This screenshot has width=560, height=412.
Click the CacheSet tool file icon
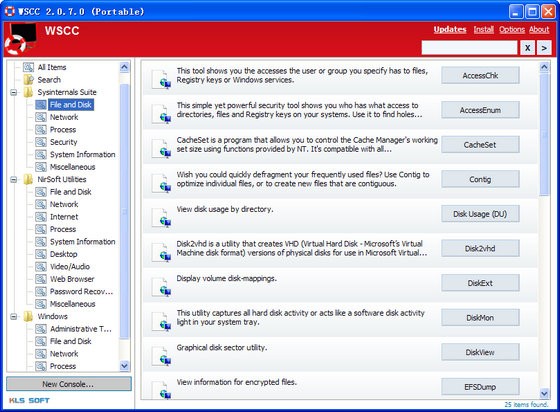pos(161,148)
